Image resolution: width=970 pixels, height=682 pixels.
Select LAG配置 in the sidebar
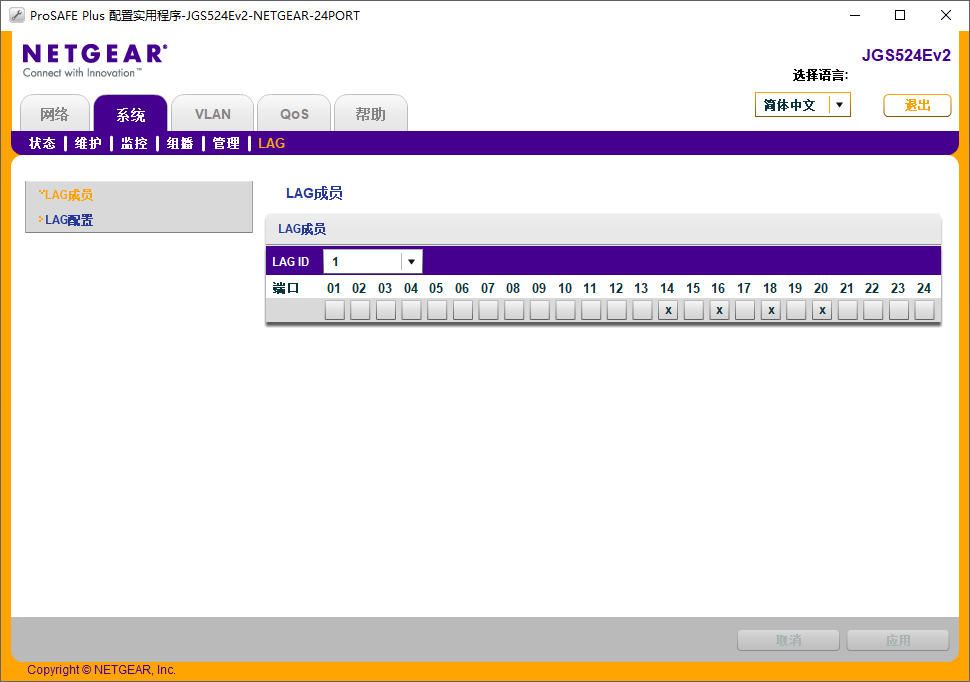tap(69, 220)
